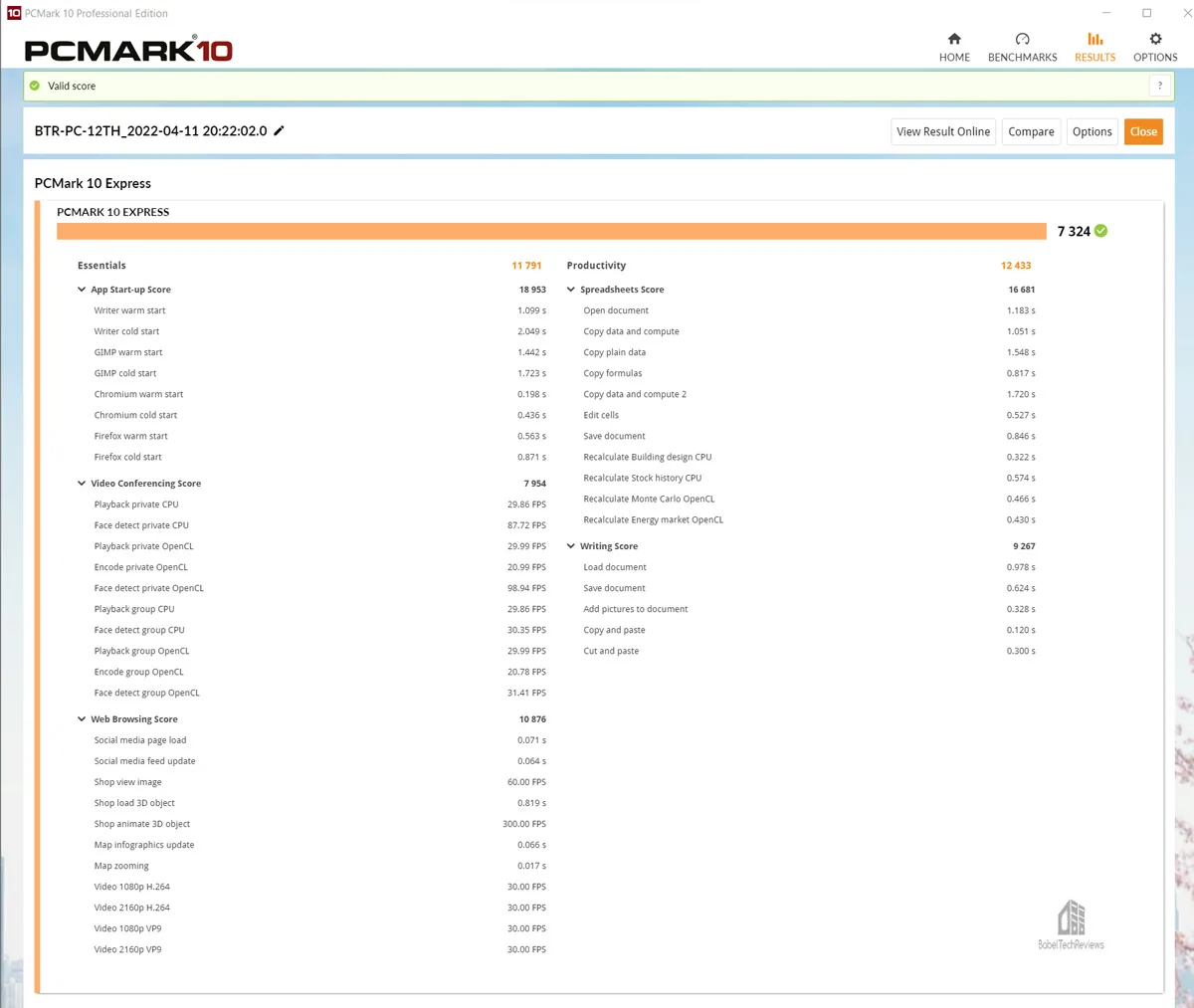Select the Firefox cold start row

319,457
